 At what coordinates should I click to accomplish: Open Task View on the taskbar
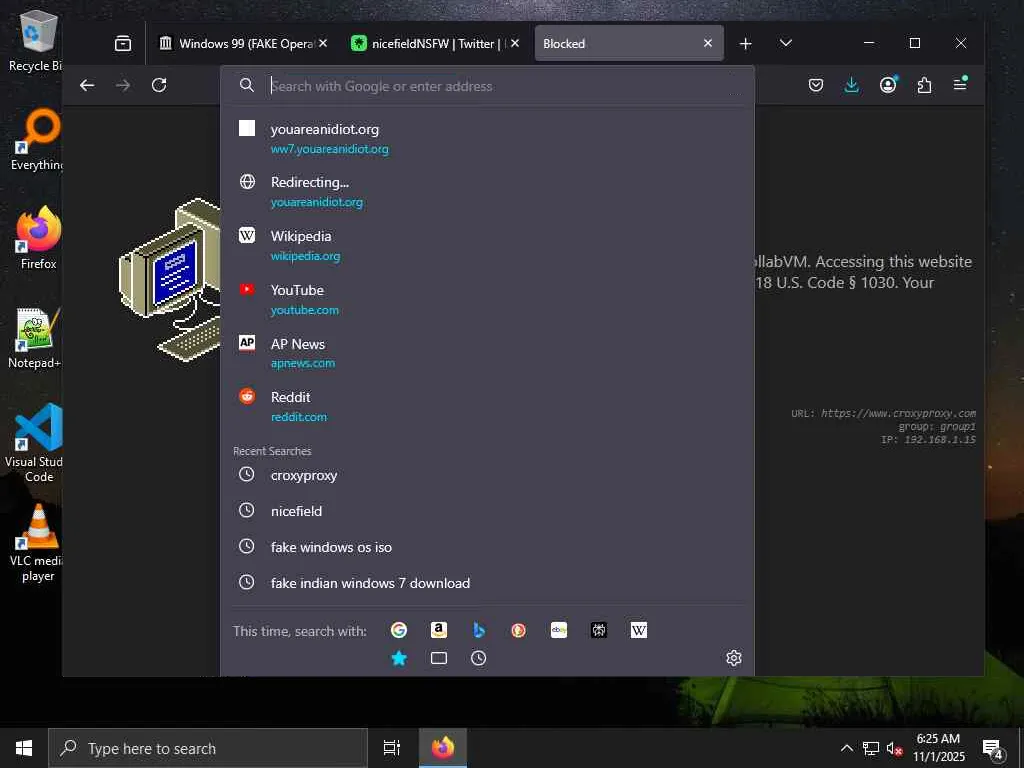tap(392, 748)
